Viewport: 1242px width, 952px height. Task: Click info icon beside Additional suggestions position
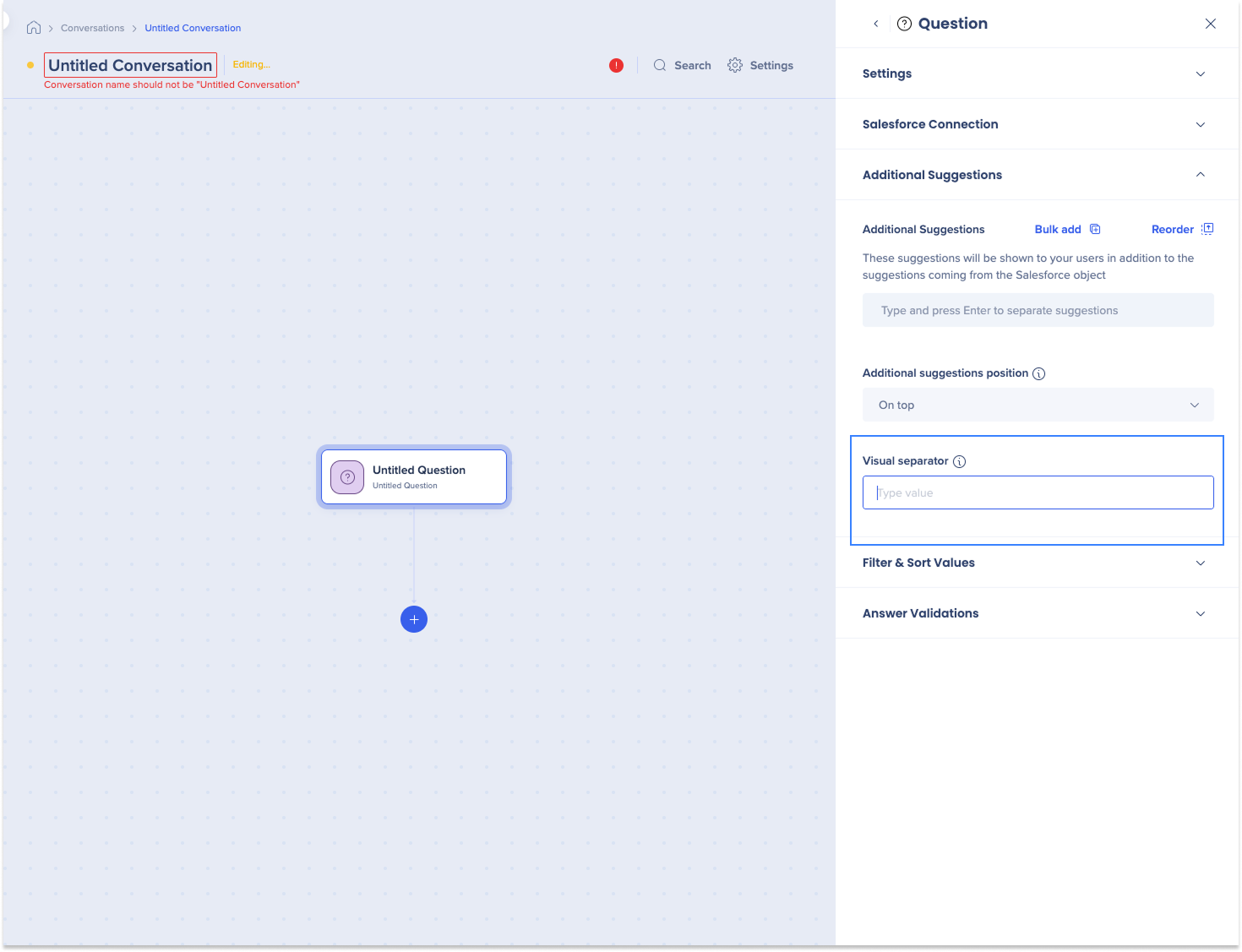[x=1038, y=373]
